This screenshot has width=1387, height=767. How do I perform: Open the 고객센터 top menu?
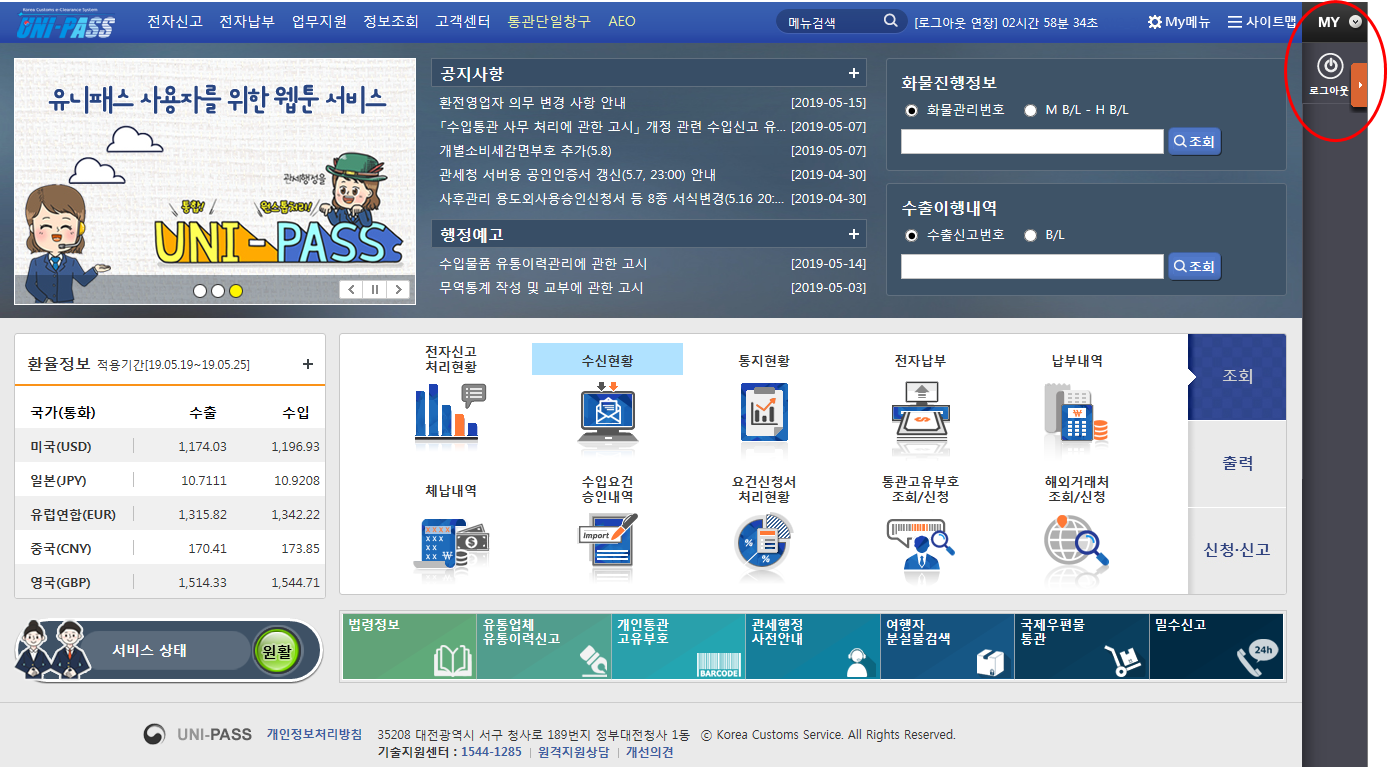point(463,21)
